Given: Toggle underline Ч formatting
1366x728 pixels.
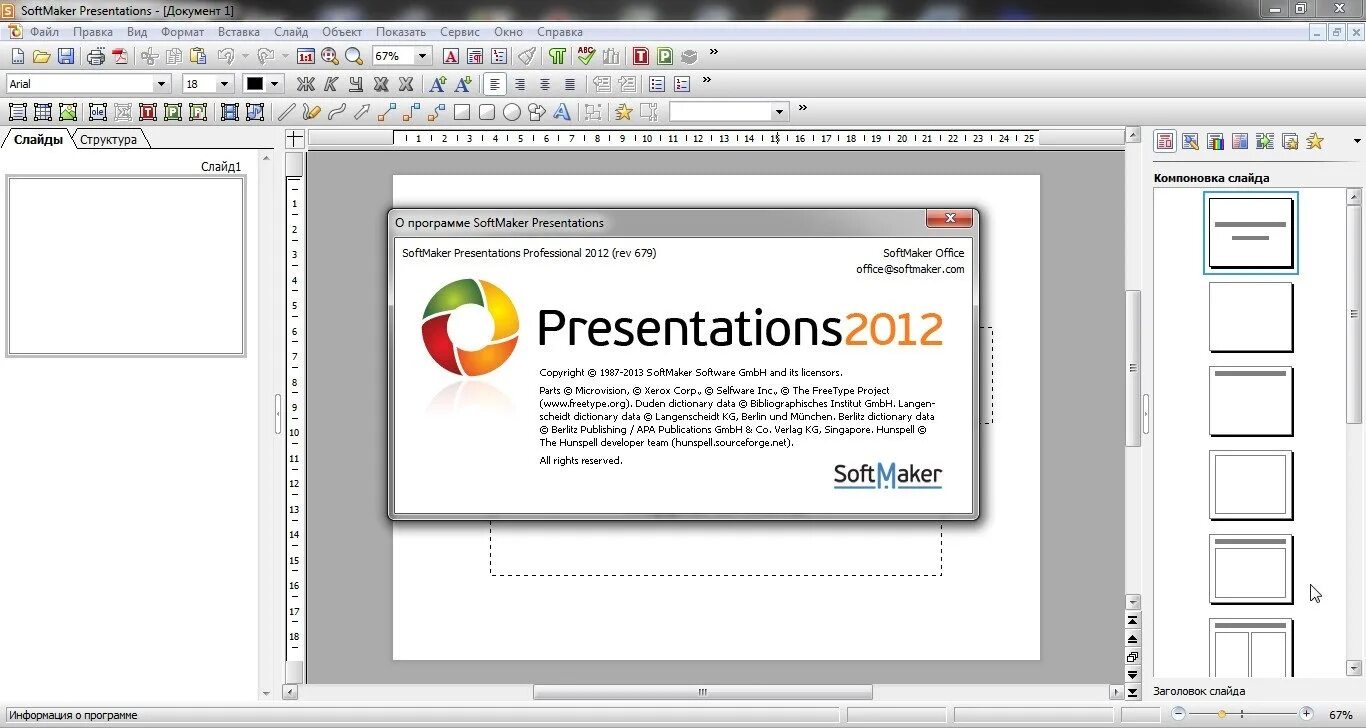Looking at the screenshot, I should point(356,84).
